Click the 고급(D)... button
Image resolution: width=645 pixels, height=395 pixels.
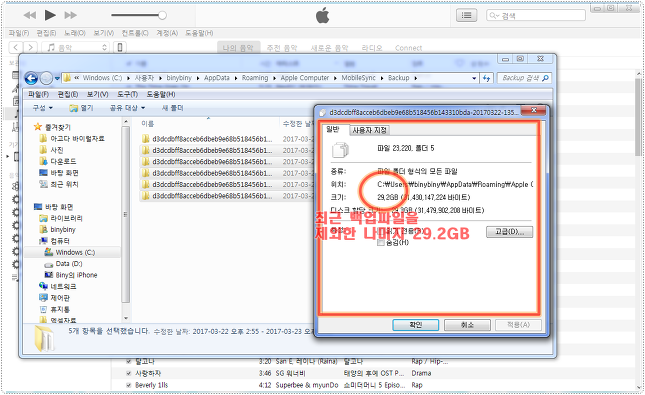pyautogui.click(x=509, y=232)
